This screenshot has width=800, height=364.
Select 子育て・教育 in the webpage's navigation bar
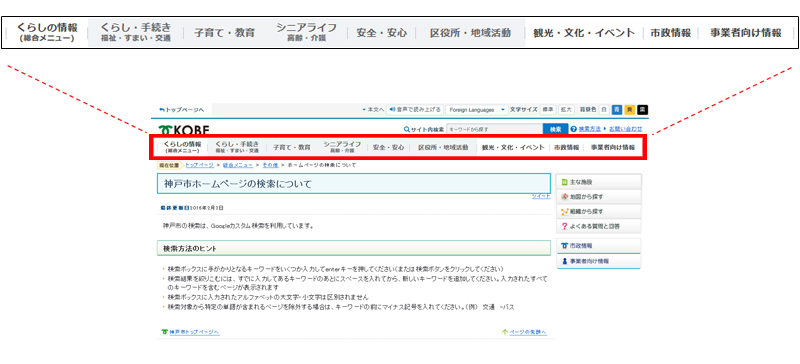[x=291, y=147]
